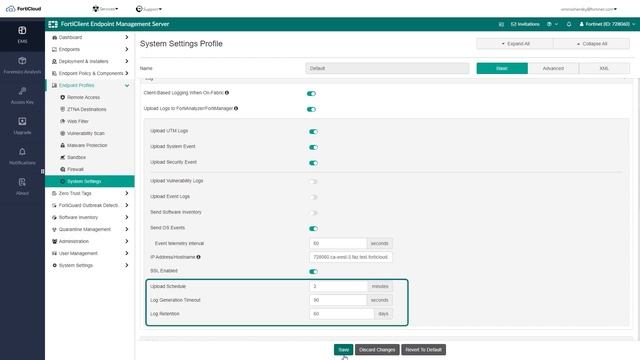Show info for IP Address/Hostname

198,257
